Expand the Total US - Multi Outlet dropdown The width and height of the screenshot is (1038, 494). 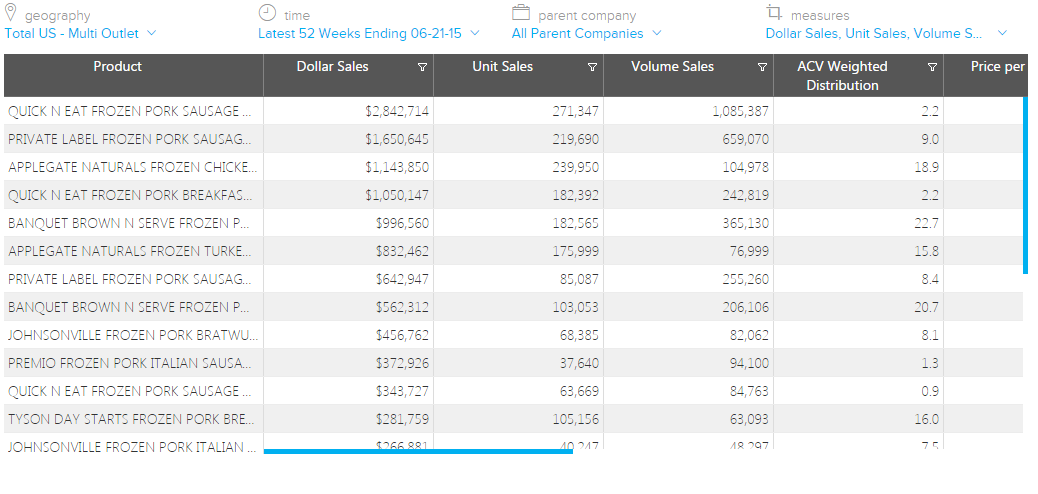(x=152, y=33)
